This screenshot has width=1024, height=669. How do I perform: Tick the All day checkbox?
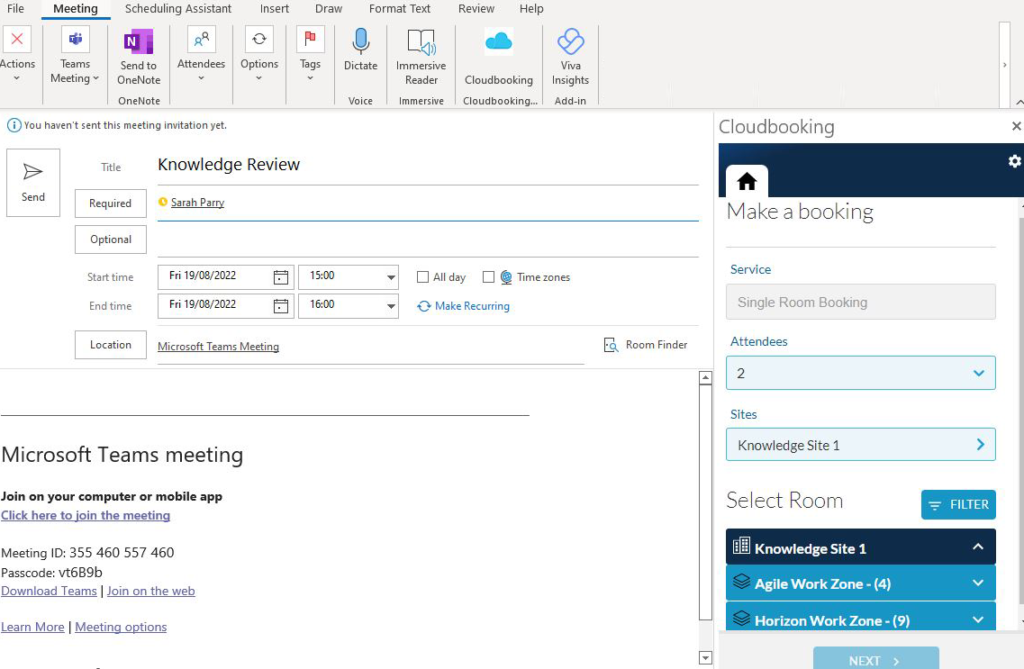423,277
